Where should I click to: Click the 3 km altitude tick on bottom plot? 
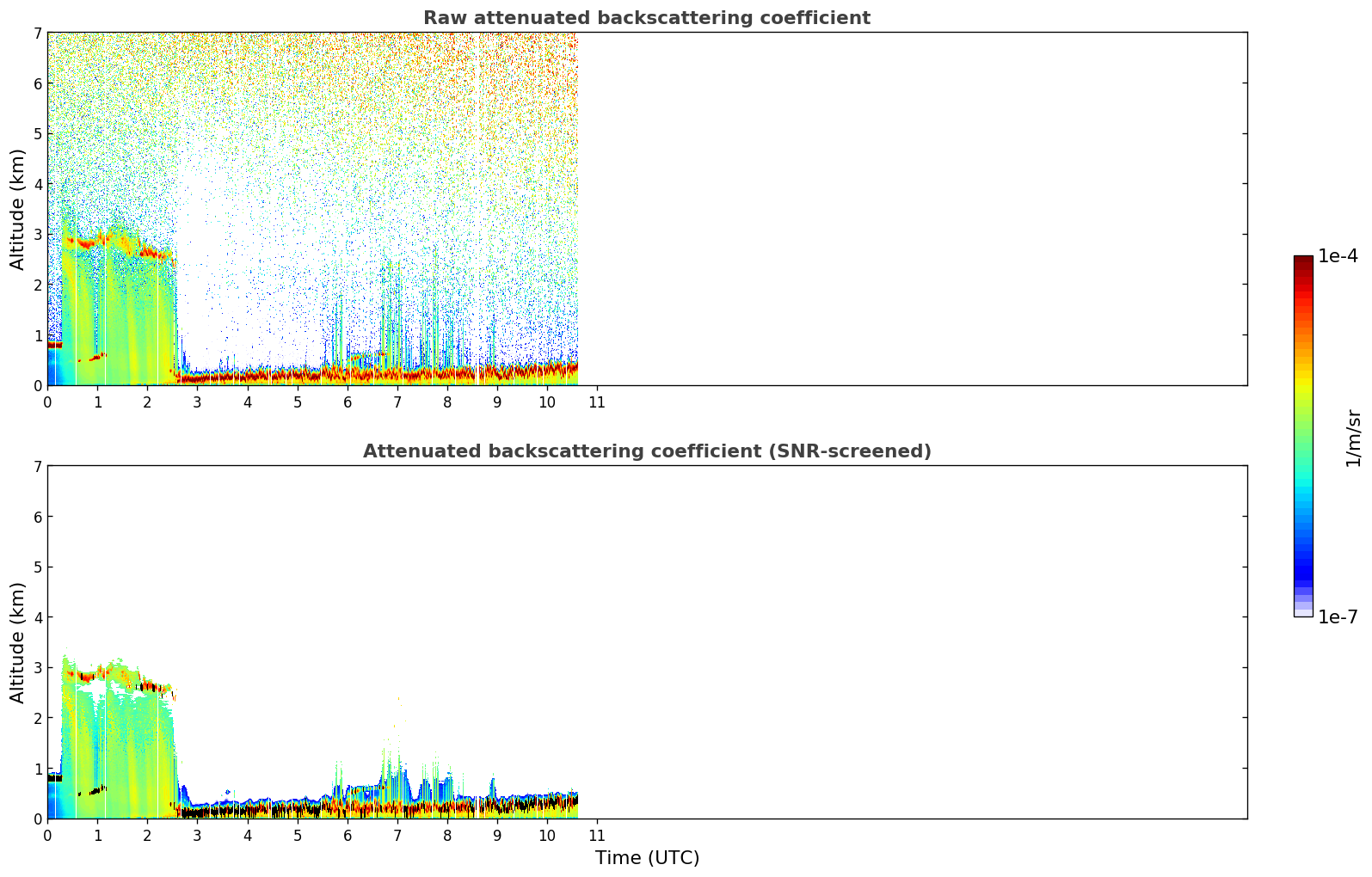click(37, 667)
